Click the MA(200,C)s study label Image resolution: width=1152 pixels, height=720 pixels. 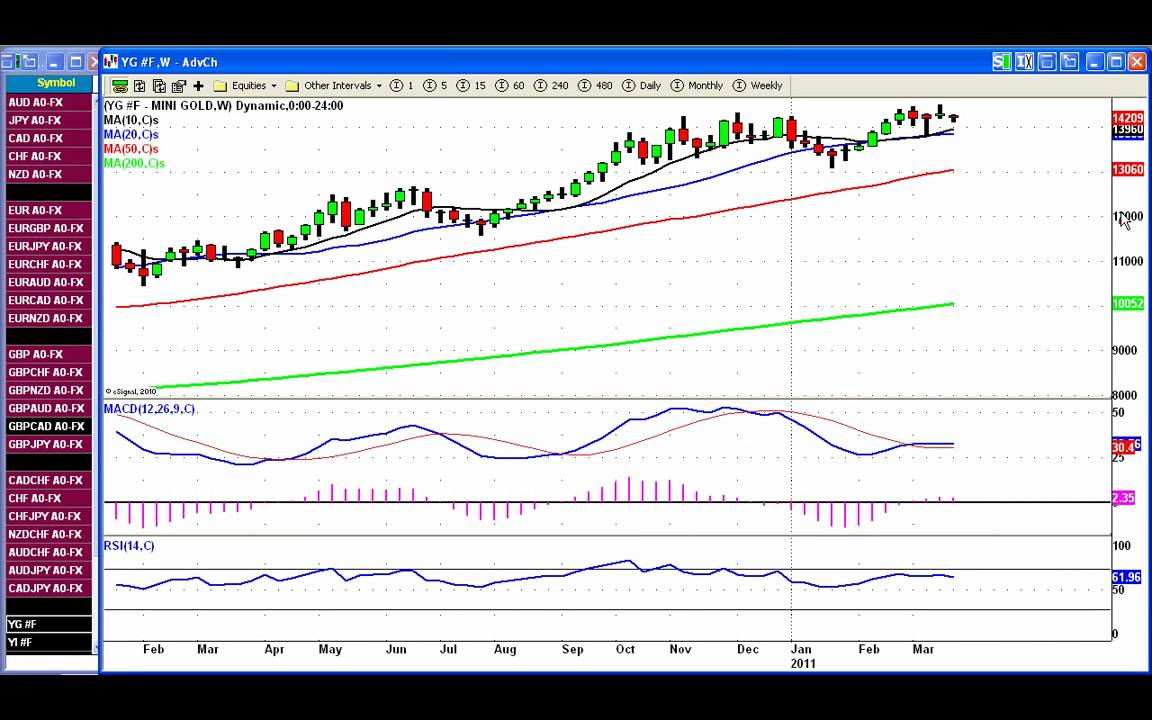click(x=134, y=163)
